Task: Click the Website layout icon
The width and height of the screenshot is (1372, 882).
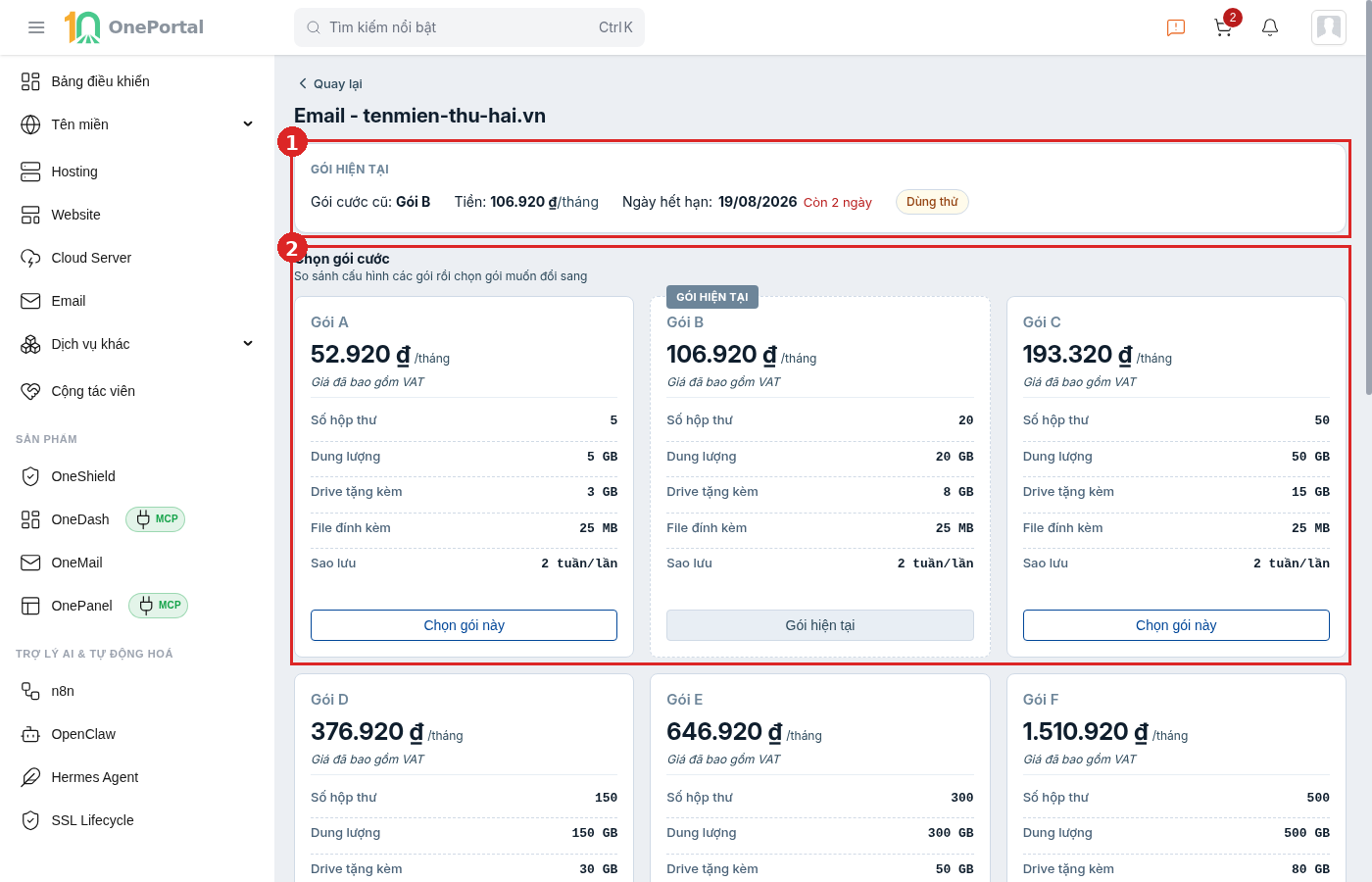Action: (x=30, y=215)
